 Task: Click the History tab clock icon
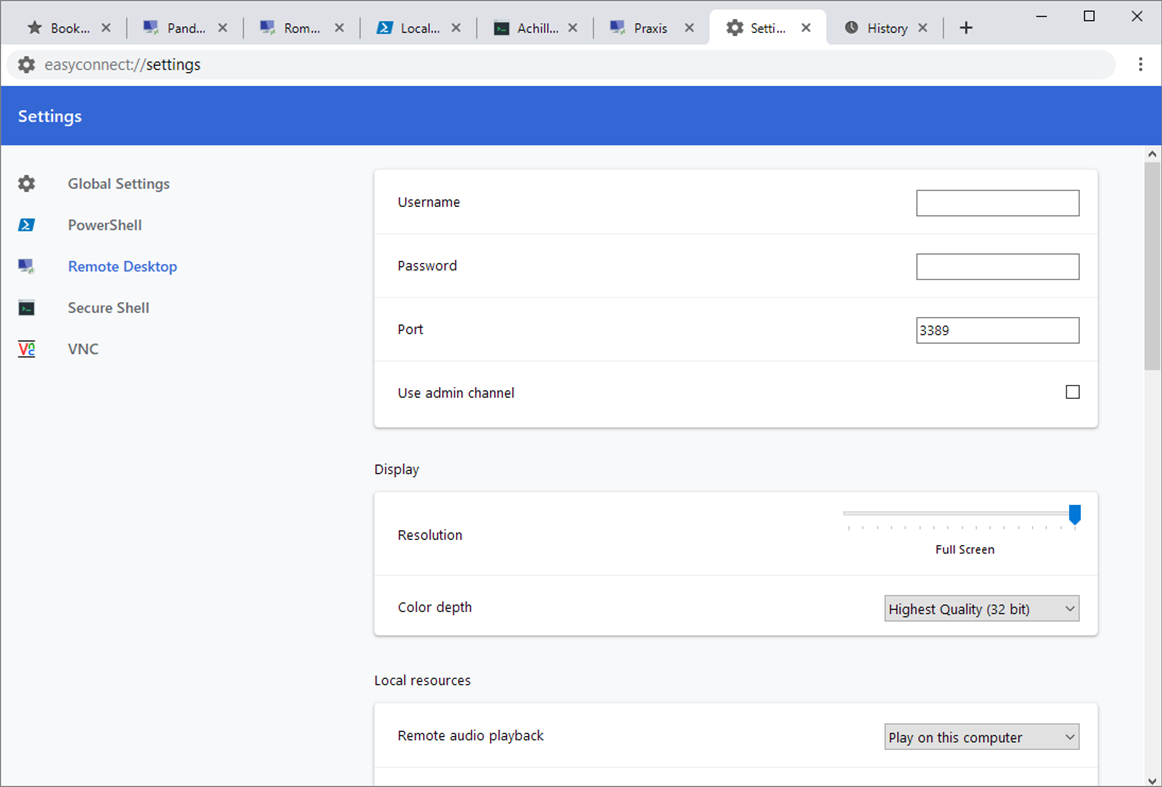click(851, 28)
